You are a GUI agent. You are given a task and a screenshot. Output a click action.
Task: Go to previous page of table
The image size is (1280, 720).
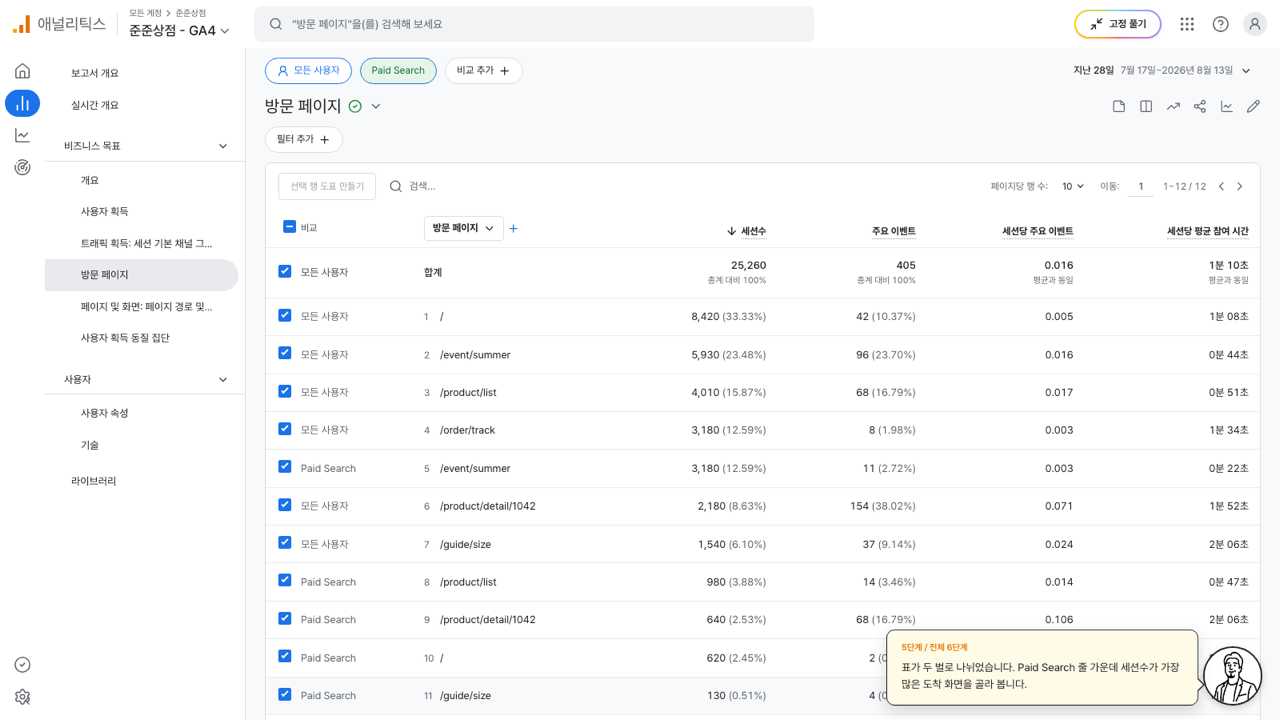point(1221,186)
